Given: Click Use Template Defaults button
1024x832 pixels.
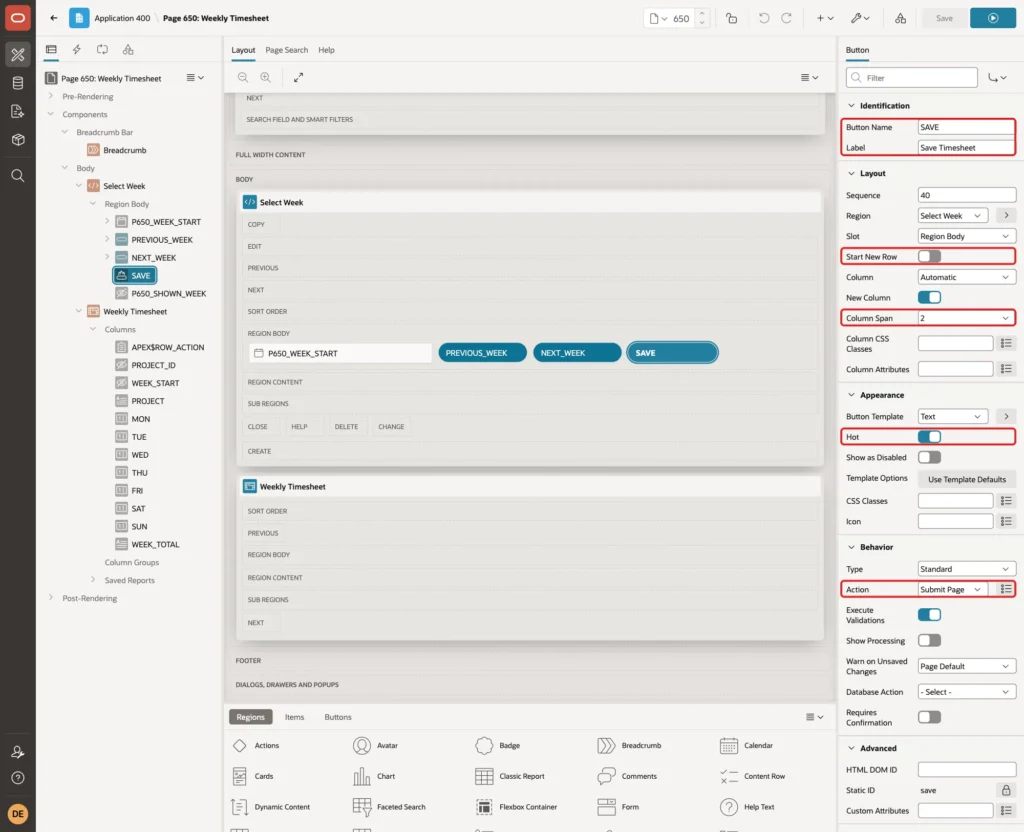Looking at the screenshot, I should coord(967,479).
